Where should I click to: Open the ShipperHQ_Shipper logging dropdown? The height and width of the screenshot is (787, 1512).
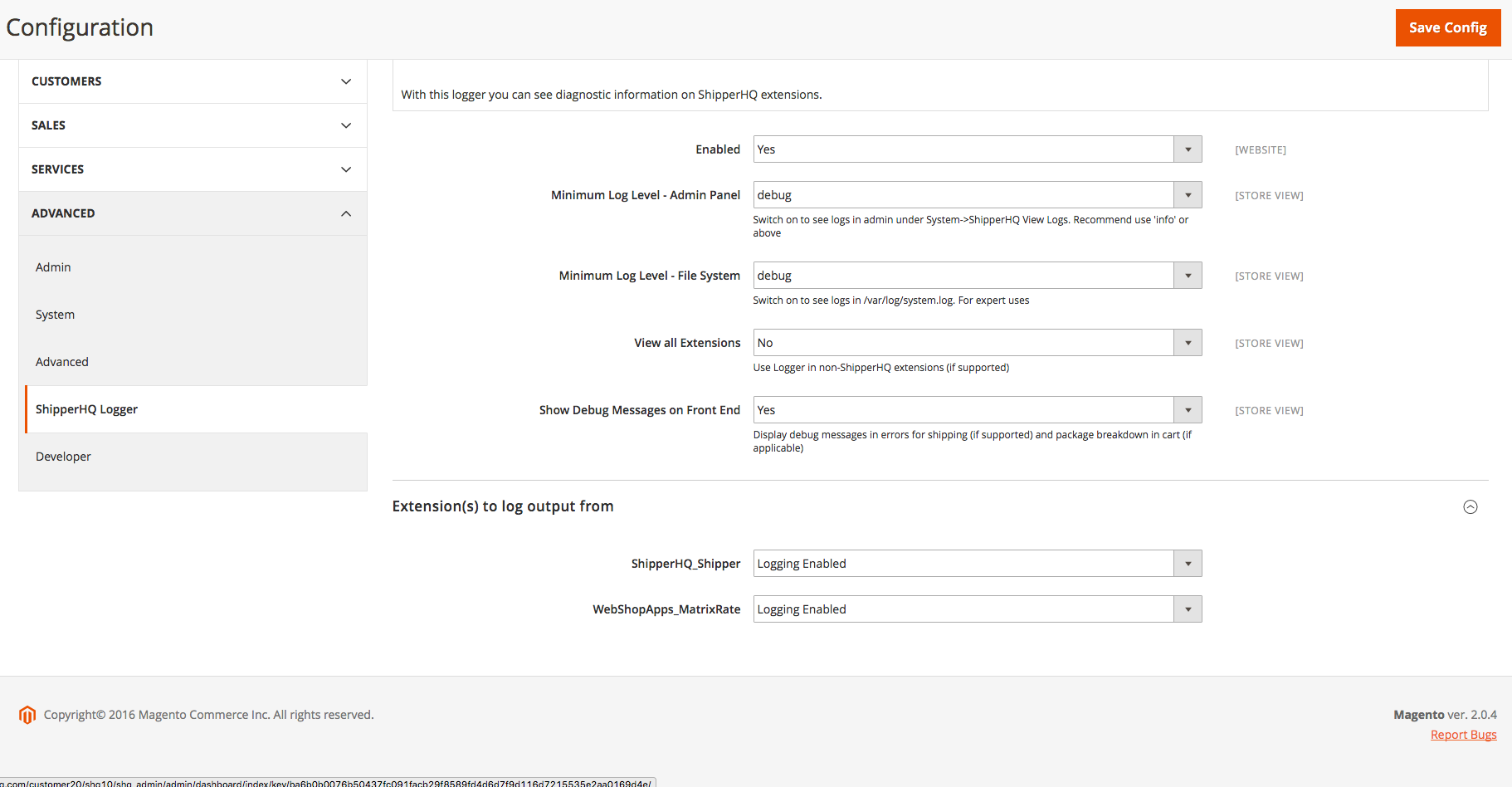click(x=977, y=564)
